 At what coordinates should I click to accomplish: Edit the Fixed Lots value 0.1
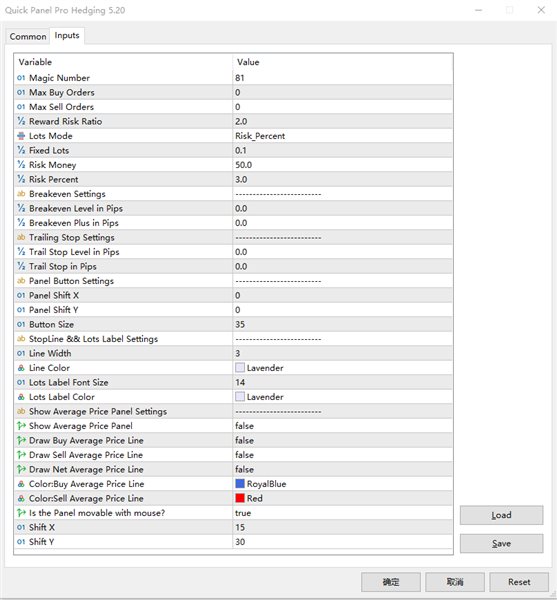342,150
